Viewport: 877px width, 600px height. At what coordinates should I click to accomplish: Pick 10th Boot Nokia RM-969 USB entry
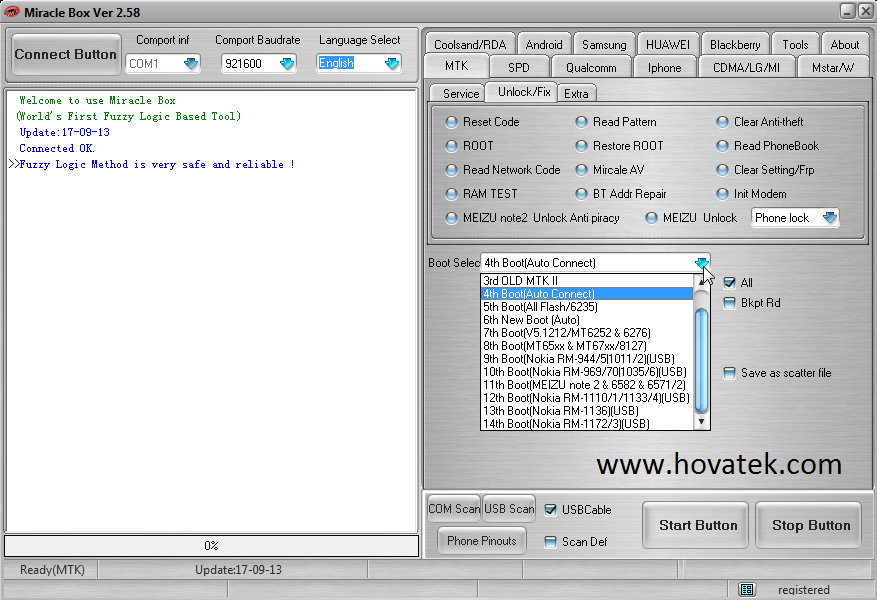pyautogui.click(x=586, y=372)
